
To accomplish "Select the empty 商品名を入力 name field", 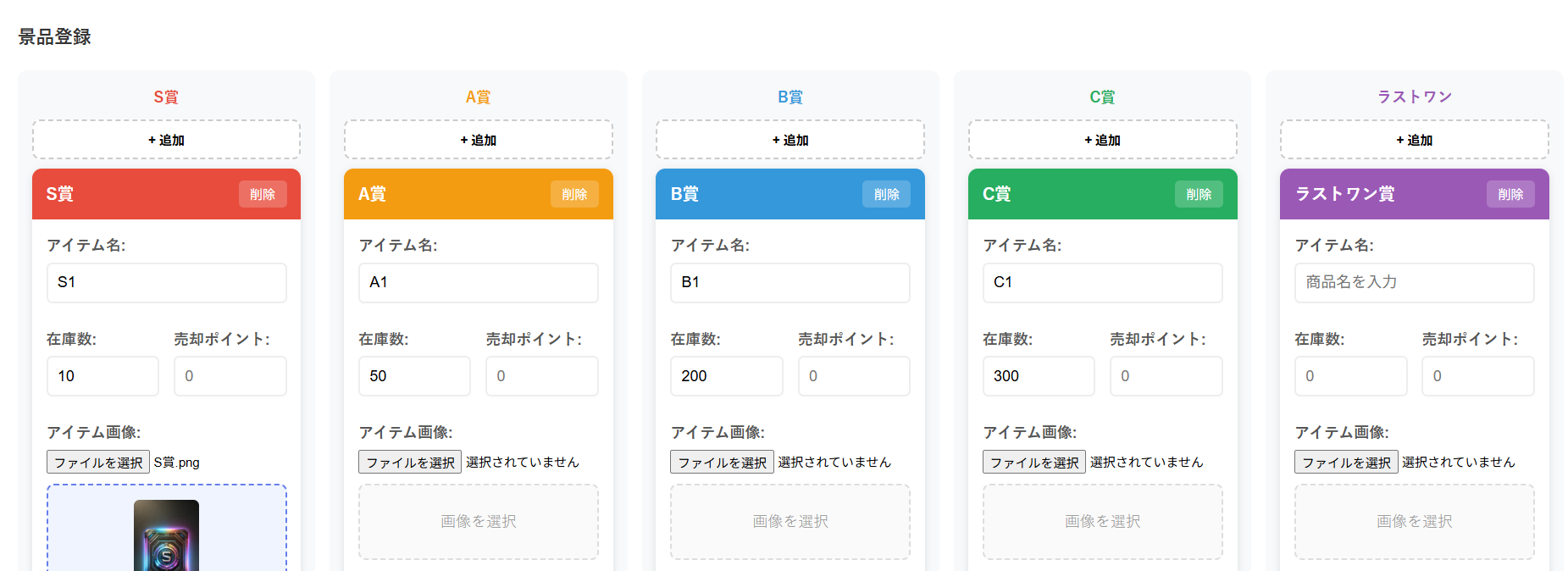I will coord(1414,282).
